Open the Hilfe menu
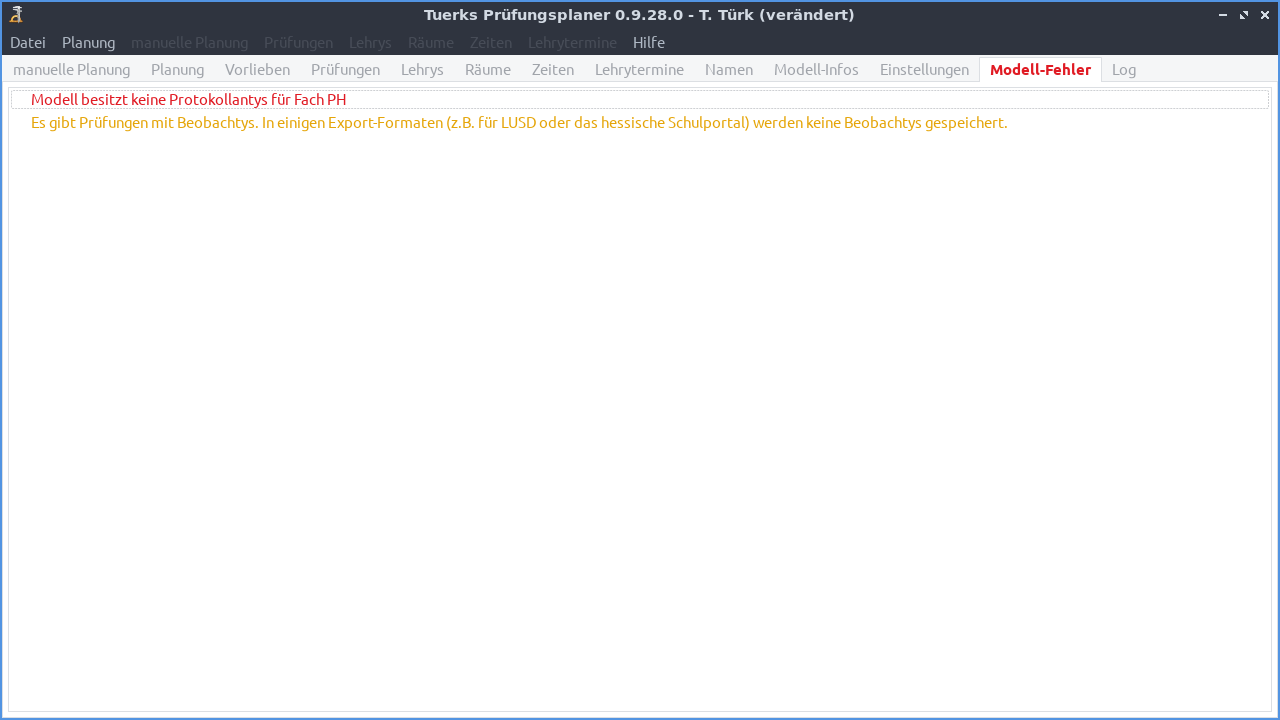Viewport: 1280px width, 720px height. [x=648, y=42]
